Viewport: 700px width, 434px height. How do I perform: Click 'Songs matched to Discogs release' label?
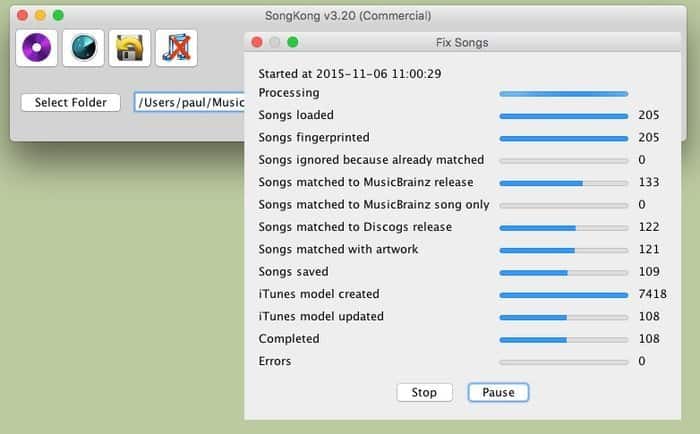(x=355, y=227)
